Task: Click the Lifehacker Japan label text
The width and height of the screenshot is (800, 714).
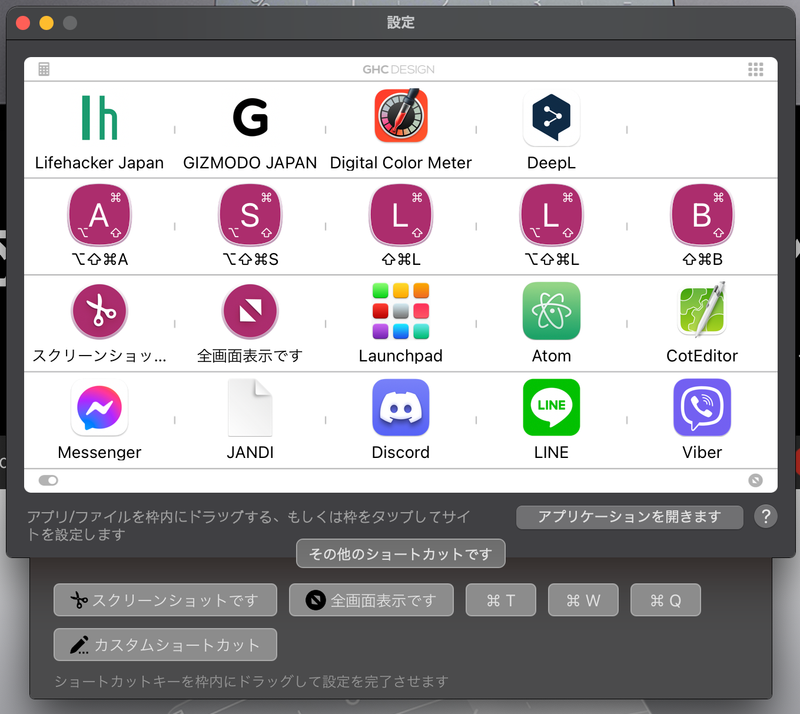Action: [99, 163]
